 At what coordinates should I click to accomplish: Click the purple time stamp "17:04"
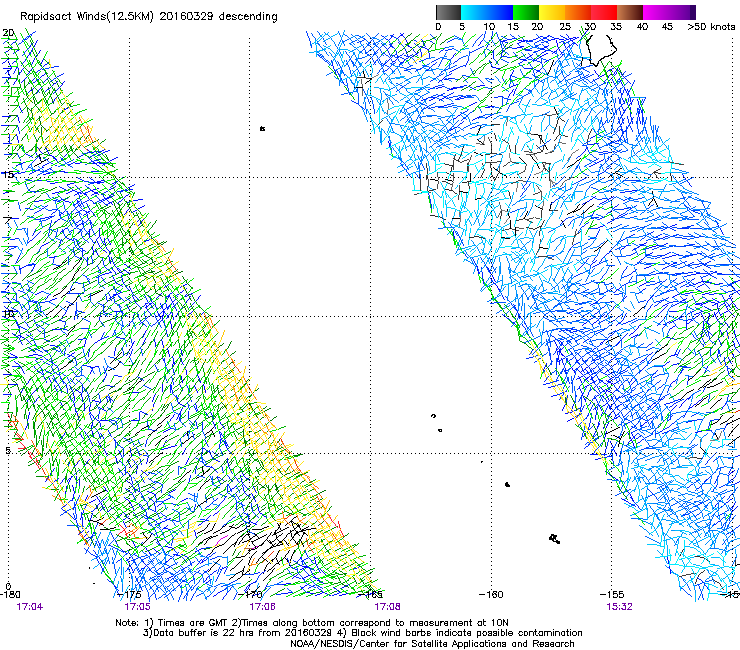(29, 607)
